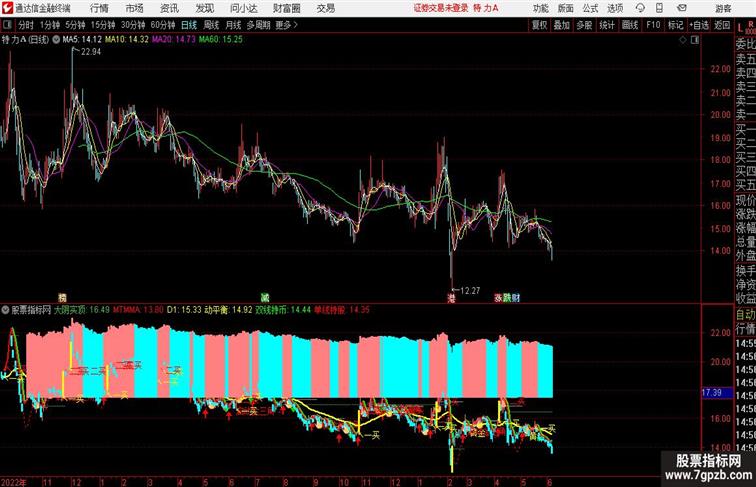Open the 多周期 multi-period view
The width and height of the screenshot is (756, 487).
[258, 25]
